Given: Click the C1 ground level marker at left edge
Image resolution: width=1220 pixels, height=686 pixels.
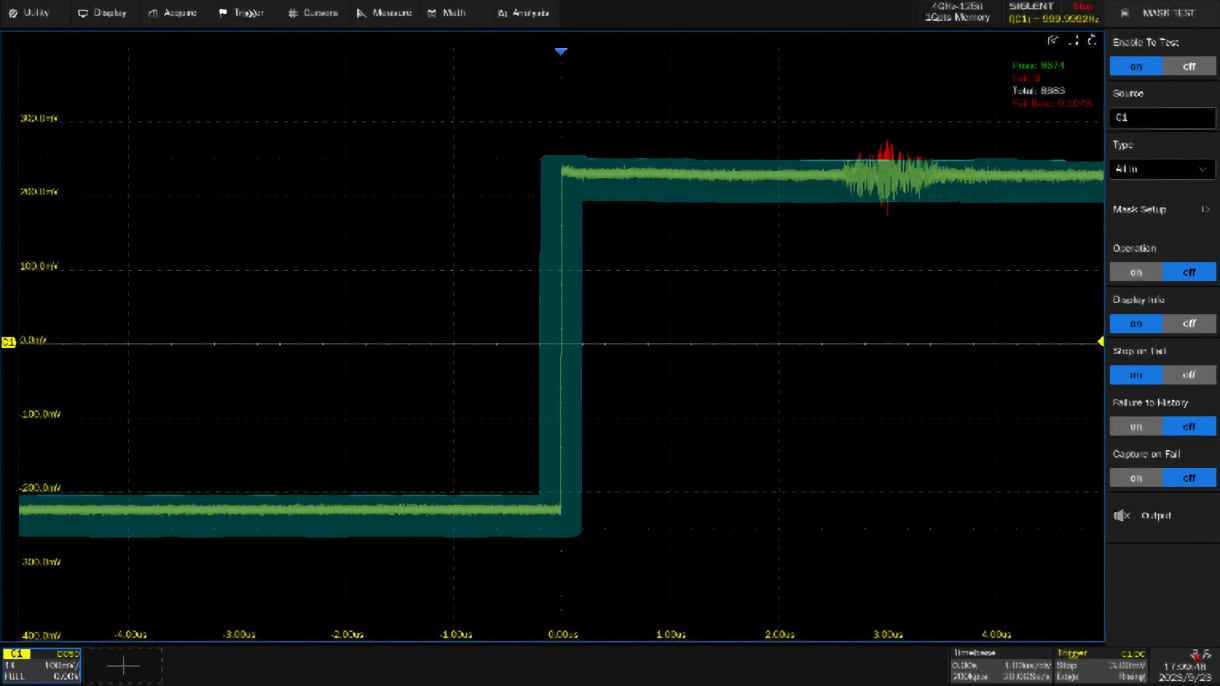Looking at the screenshot, I should pos(8,342).
